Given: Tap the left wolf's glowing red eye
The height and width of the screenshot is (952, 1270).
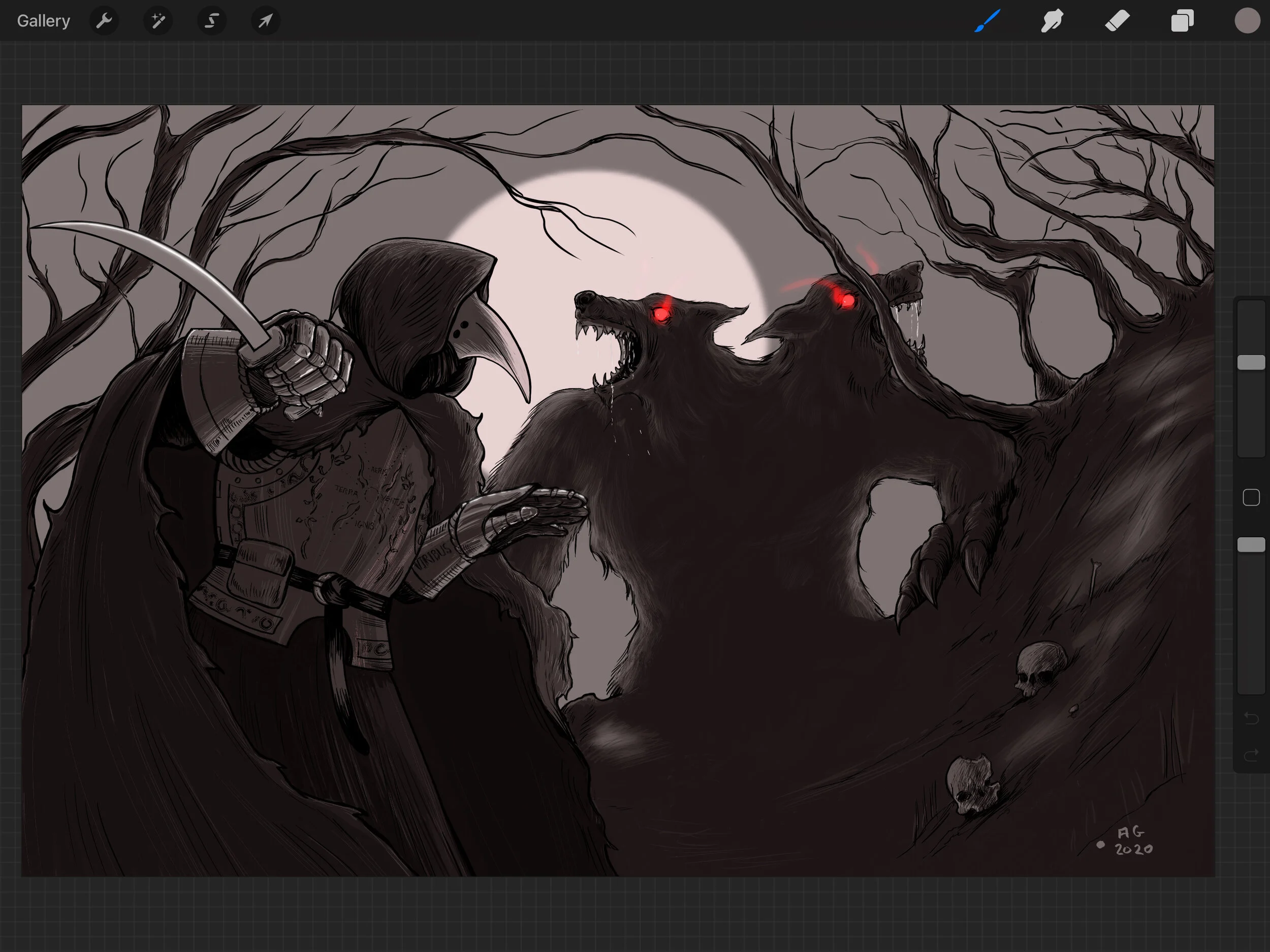Looking at the screenshot, I should point(661,313).
